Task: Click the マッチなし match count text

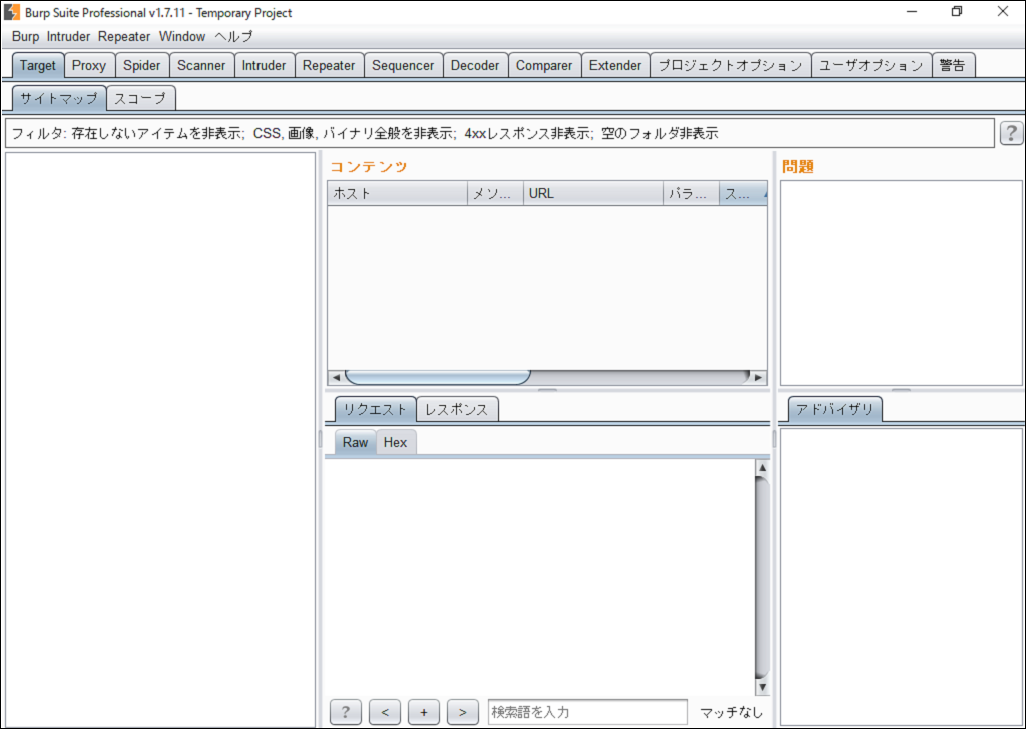Action: click(x=732, y=712)
